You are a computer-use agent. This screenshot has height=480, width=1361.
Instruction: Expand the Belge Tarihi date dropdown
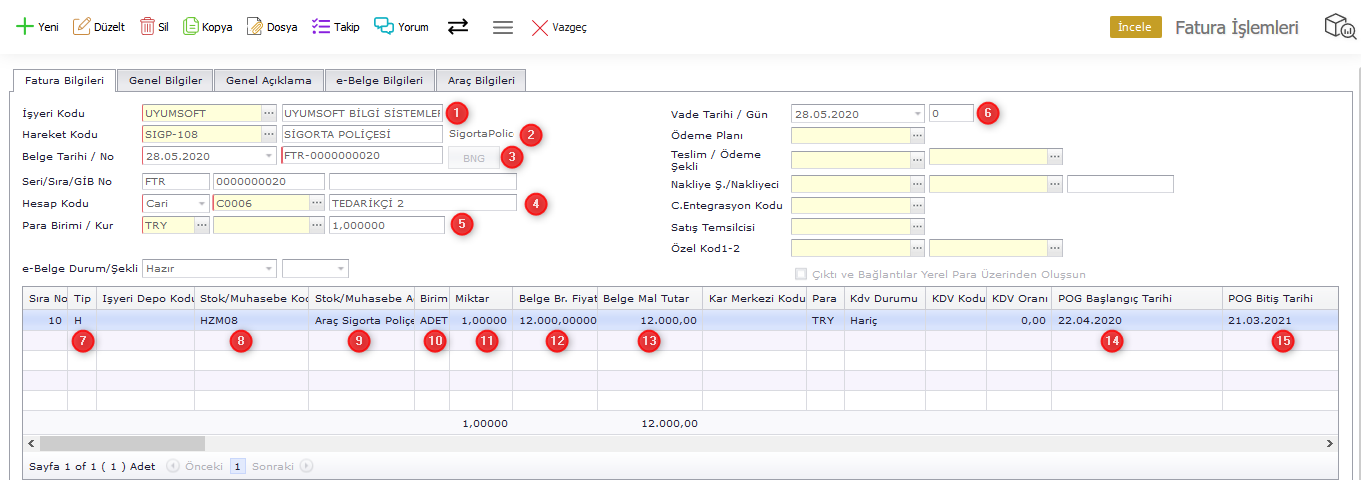click(x=269, y=156)
